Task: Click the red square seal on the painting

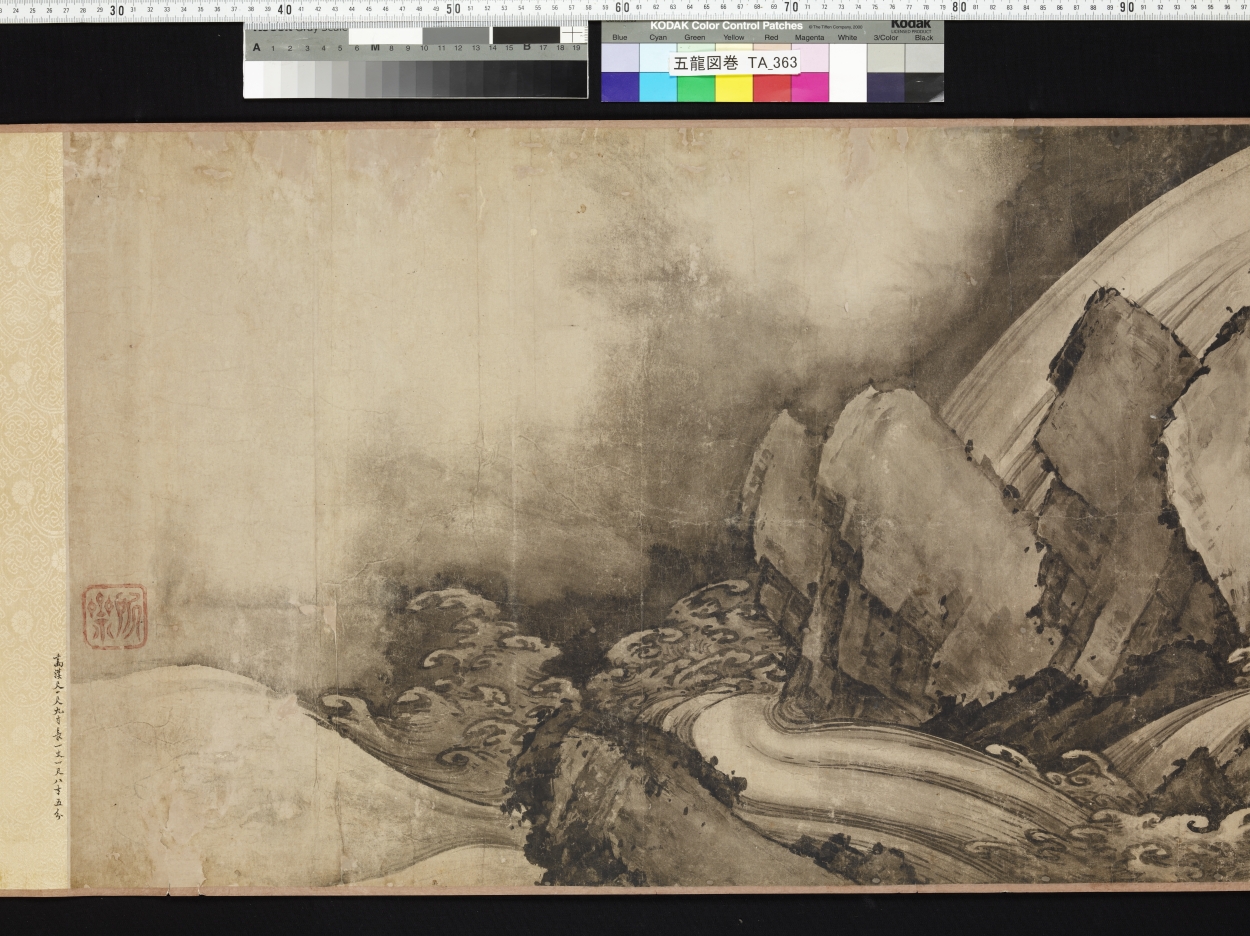Action: pos(114,617)
